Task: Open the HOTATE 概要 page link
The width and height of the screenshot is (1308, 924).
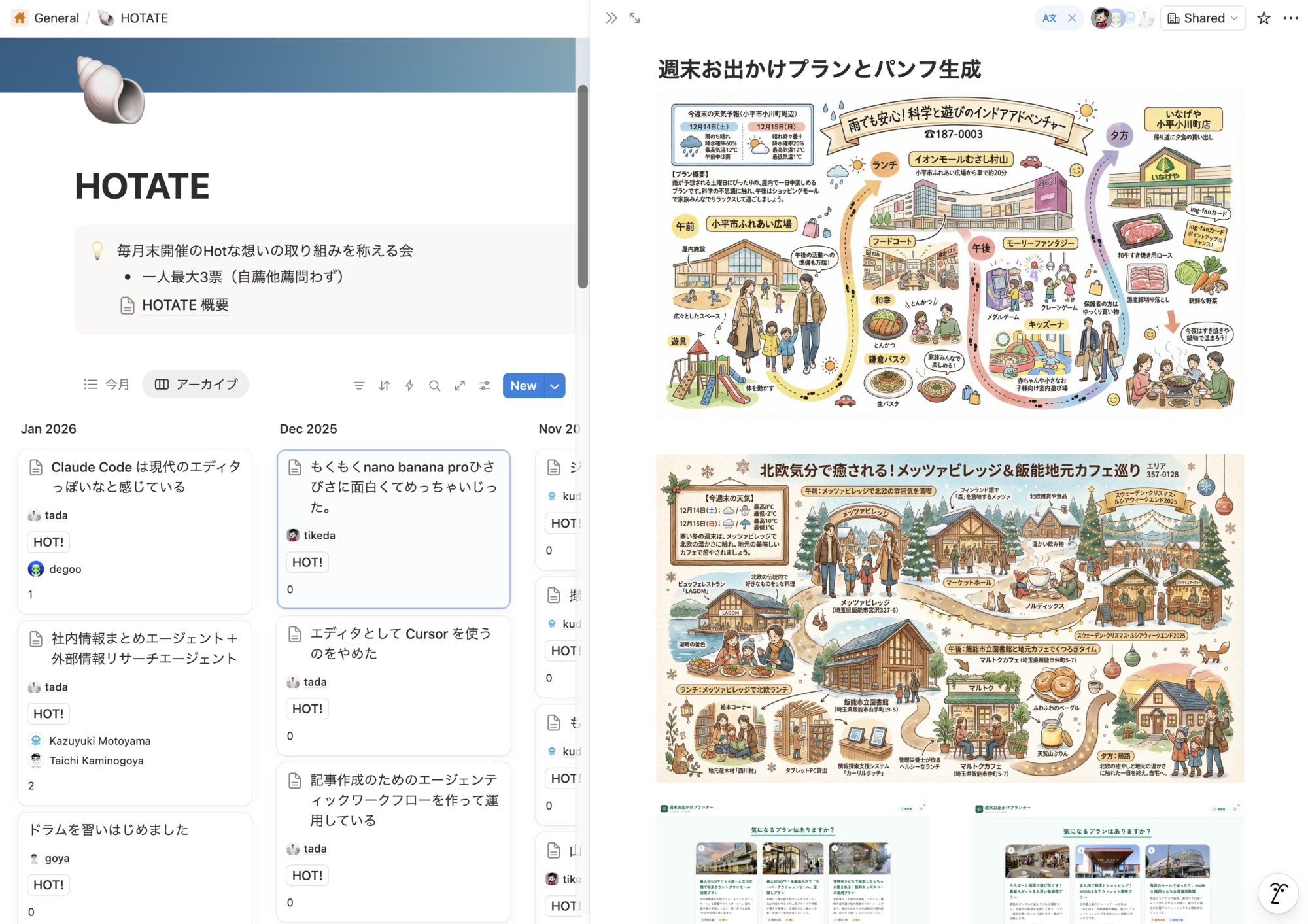Action: tap(175, 305)
